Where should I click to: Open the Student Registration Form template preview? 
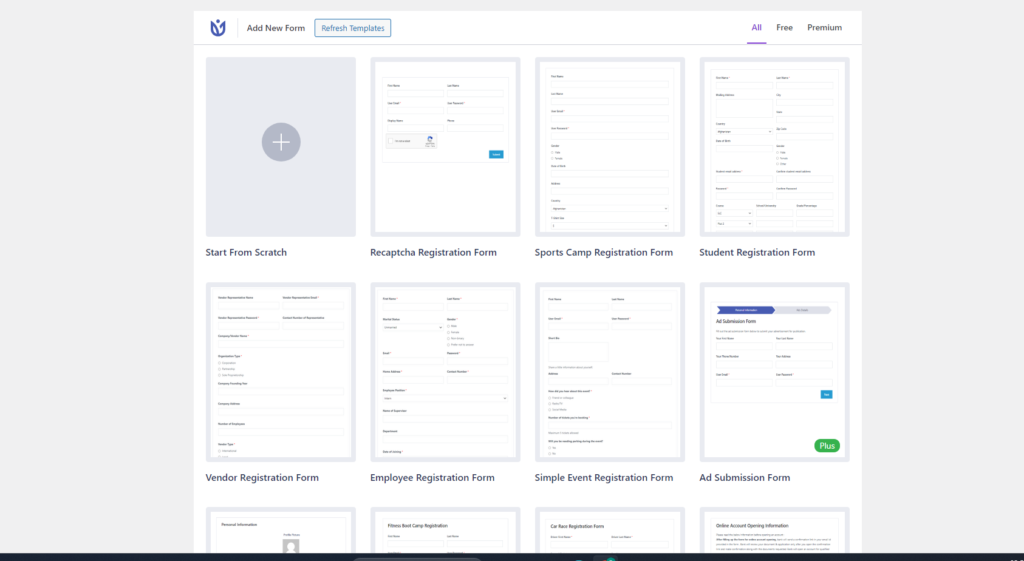point(774,147)
